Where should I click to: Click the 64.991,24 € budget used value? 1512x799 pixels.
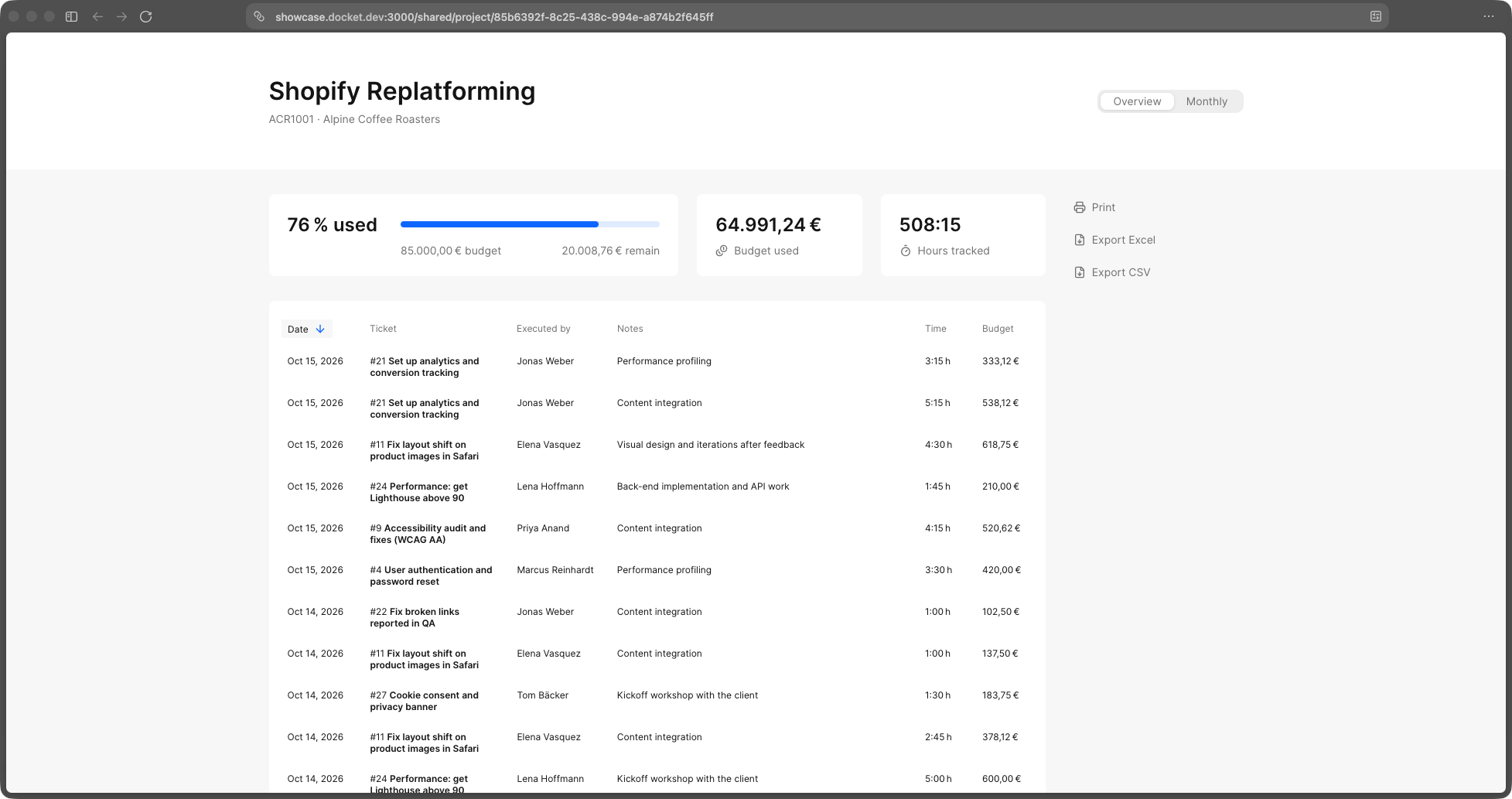(768, 224)
